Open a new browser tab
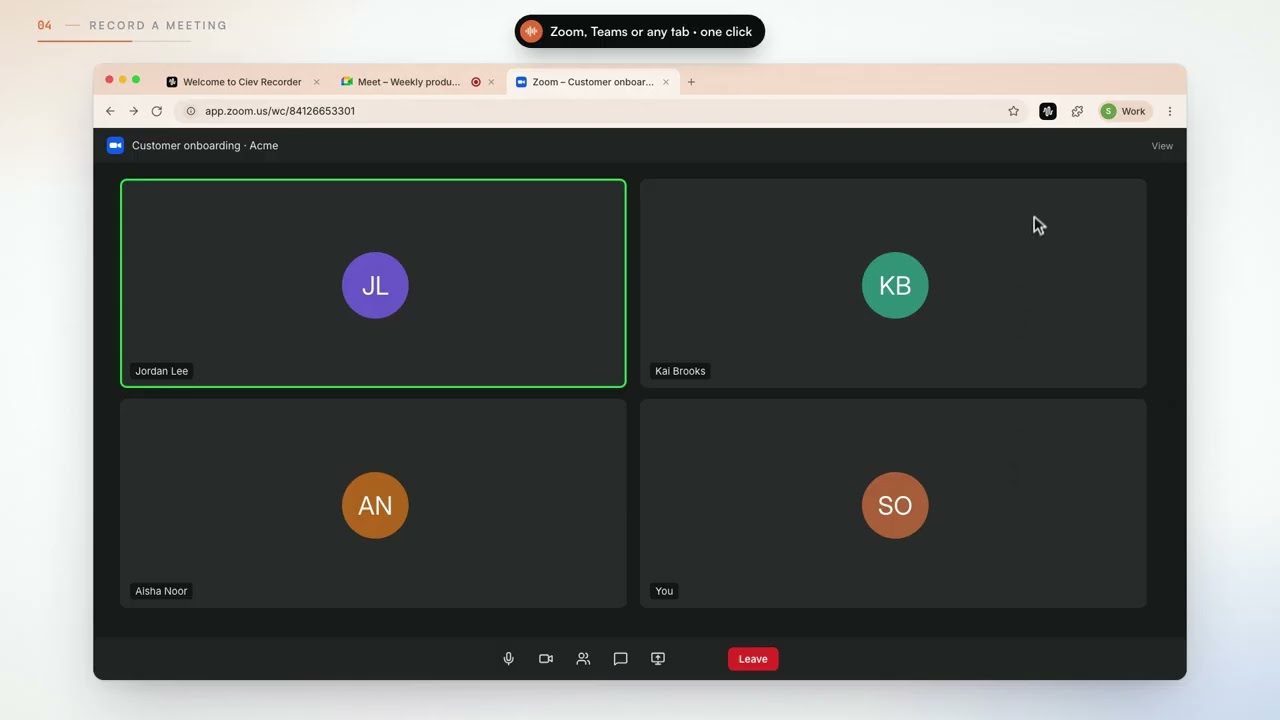Screen dimensions: 1280x720 [x=691, y=82]
